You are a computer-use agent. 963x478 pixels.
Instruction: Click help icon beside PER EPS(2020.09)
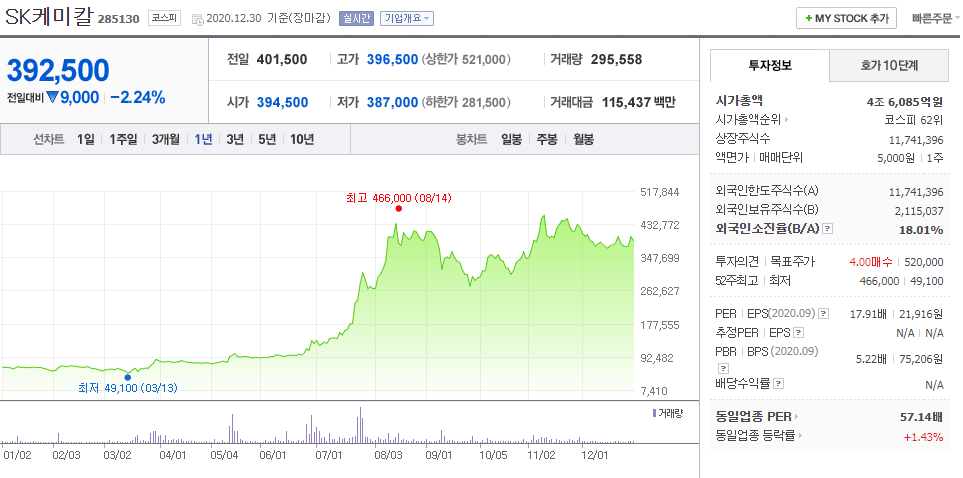(x=824, y=313)
